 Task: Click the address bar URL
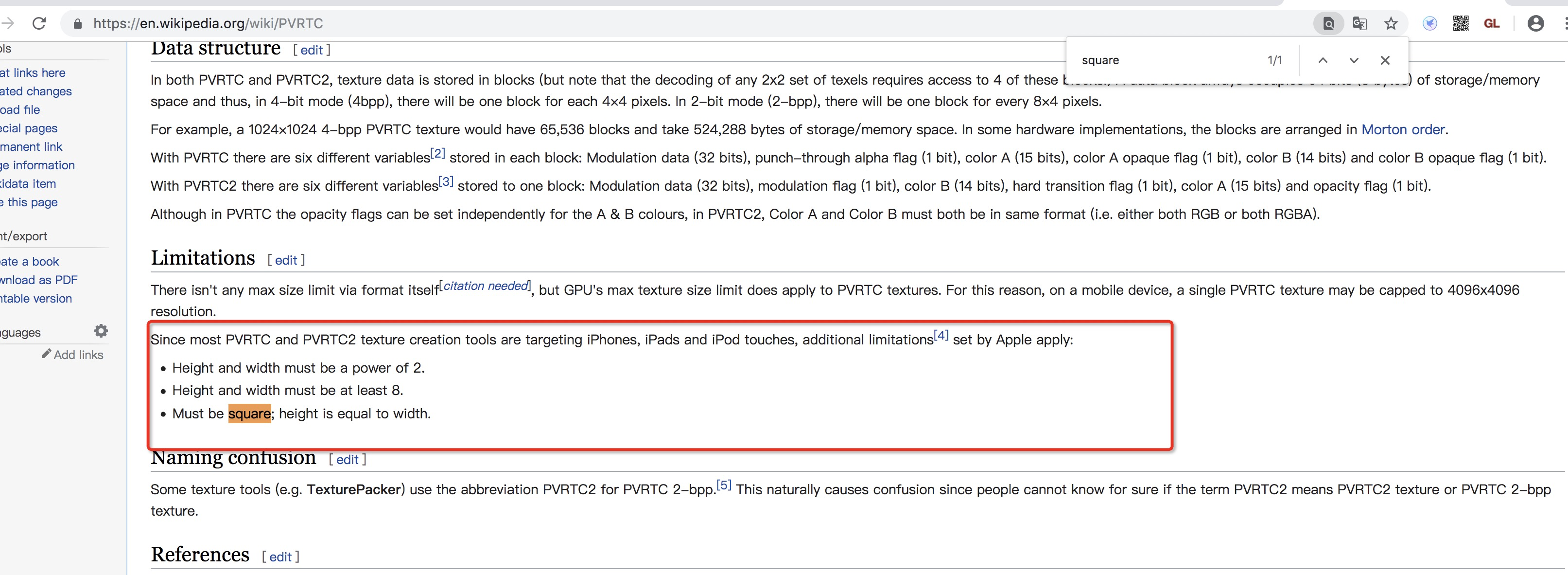(208, 24)
